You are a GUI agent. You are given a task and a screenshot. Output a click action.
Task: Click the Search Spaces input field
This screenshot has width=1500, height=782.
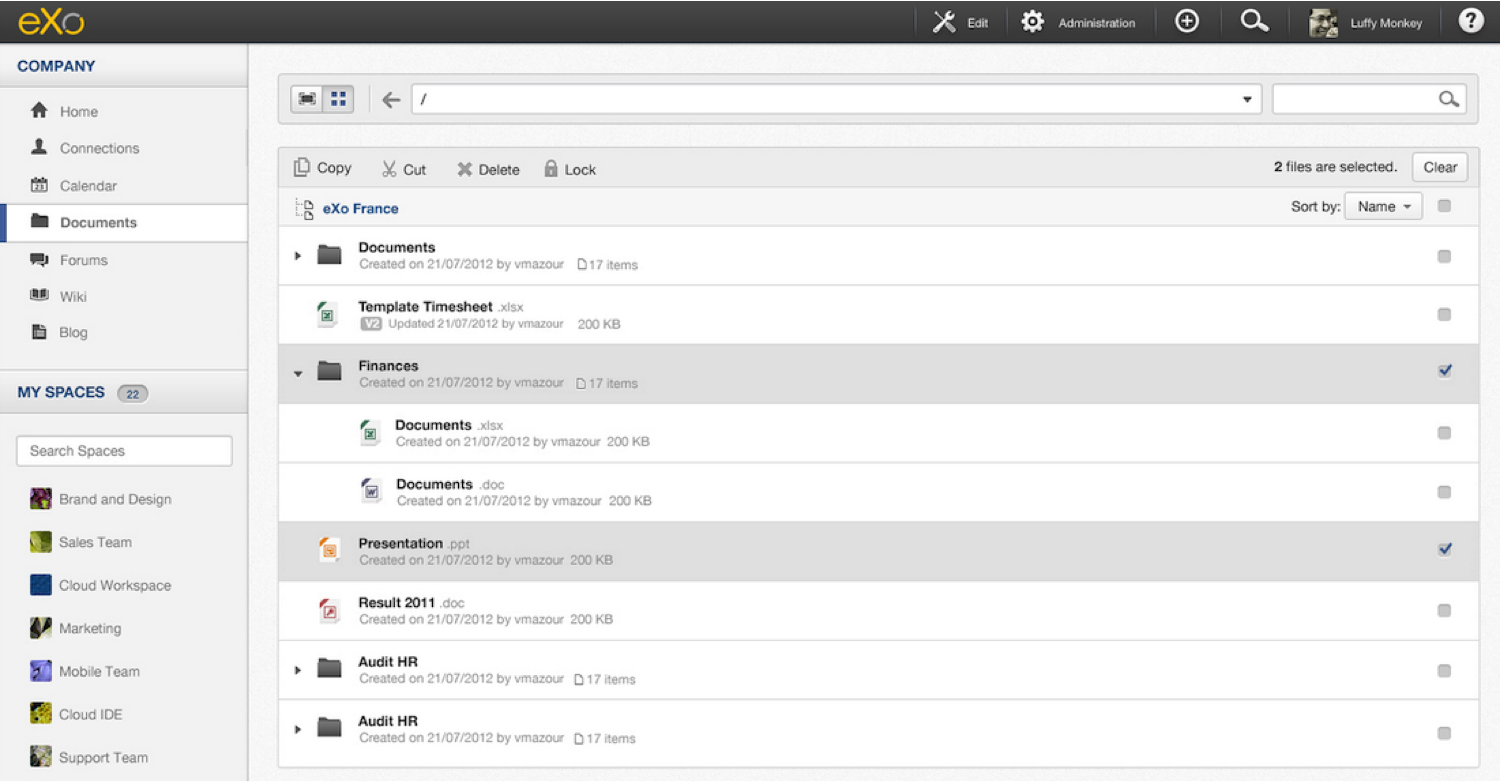coord(124,451)
